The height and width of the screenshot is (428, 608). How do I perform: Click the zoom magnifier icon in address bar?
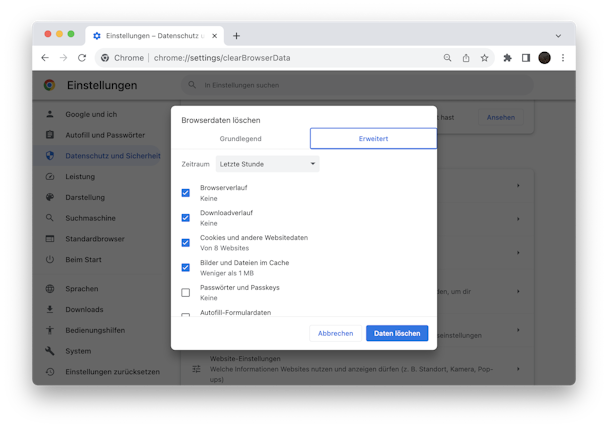[x=447, y=58]
